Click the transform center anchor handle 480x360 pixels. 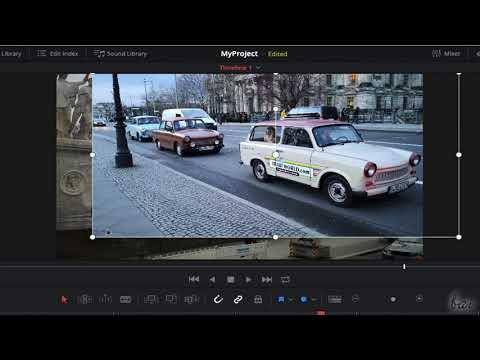pos(275,155)
